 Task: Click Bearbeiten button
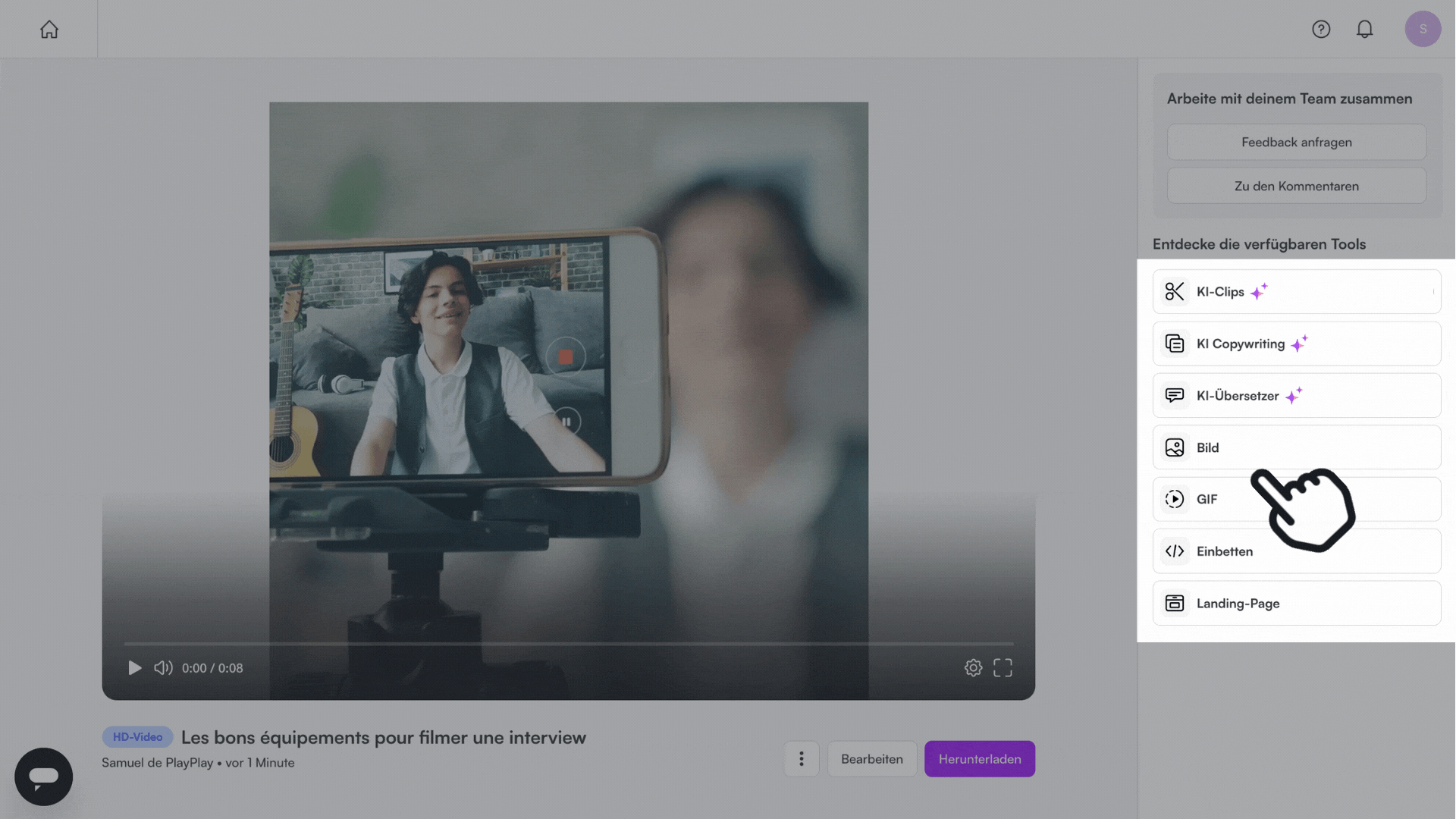tap(871, 758)
